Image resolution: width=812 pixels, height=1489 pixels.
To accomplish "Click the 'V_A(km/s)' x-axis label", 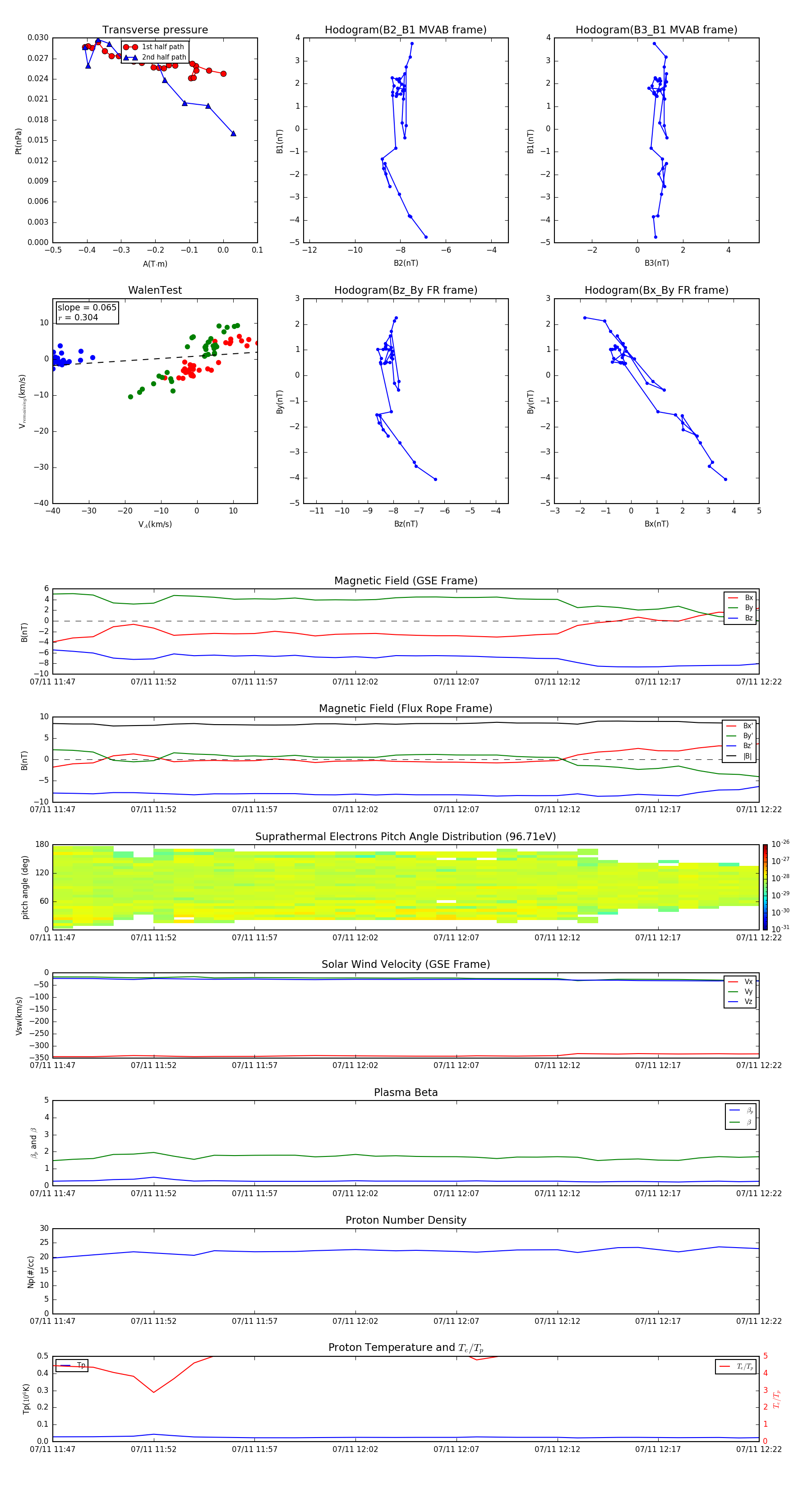I will [x=155, y=524].
